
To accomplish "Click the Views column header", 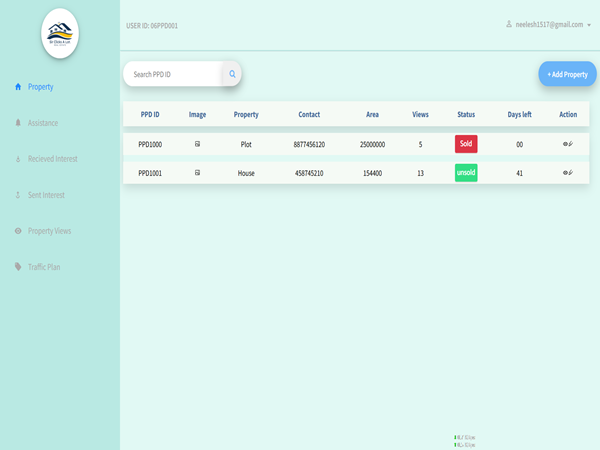I will [x=420, y=115].
